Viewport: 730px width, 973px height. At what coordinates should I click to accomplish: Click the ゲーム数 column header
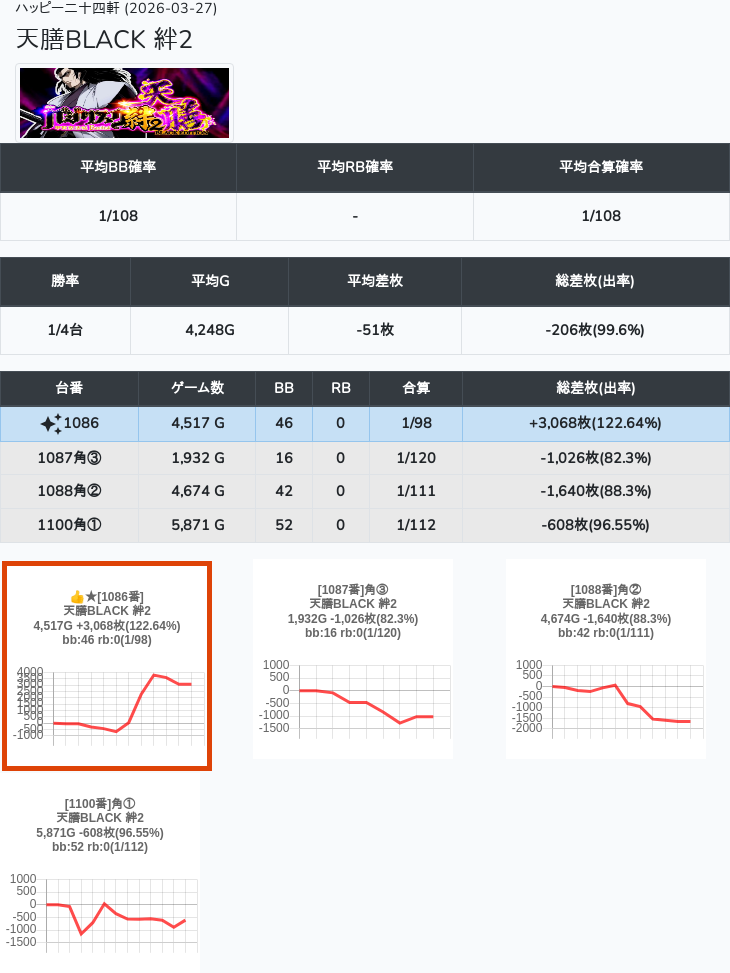tap(197, 388)
